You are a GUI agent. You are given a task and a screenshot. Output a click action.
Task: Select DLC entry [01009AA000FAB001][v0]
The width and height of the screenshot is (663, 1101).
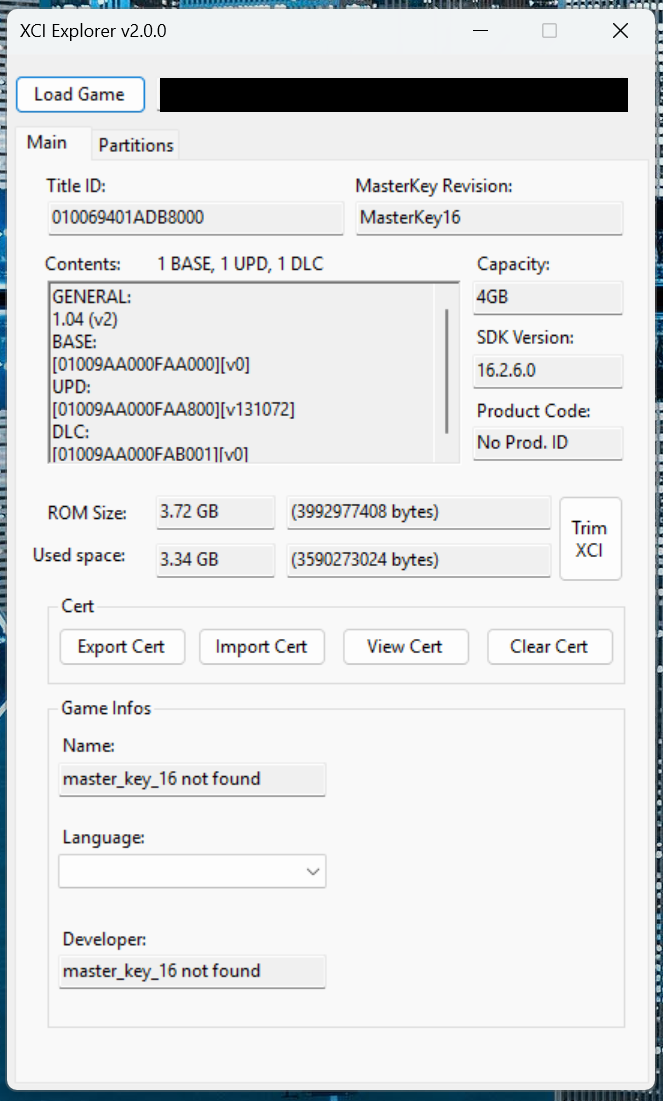[150, 454]
